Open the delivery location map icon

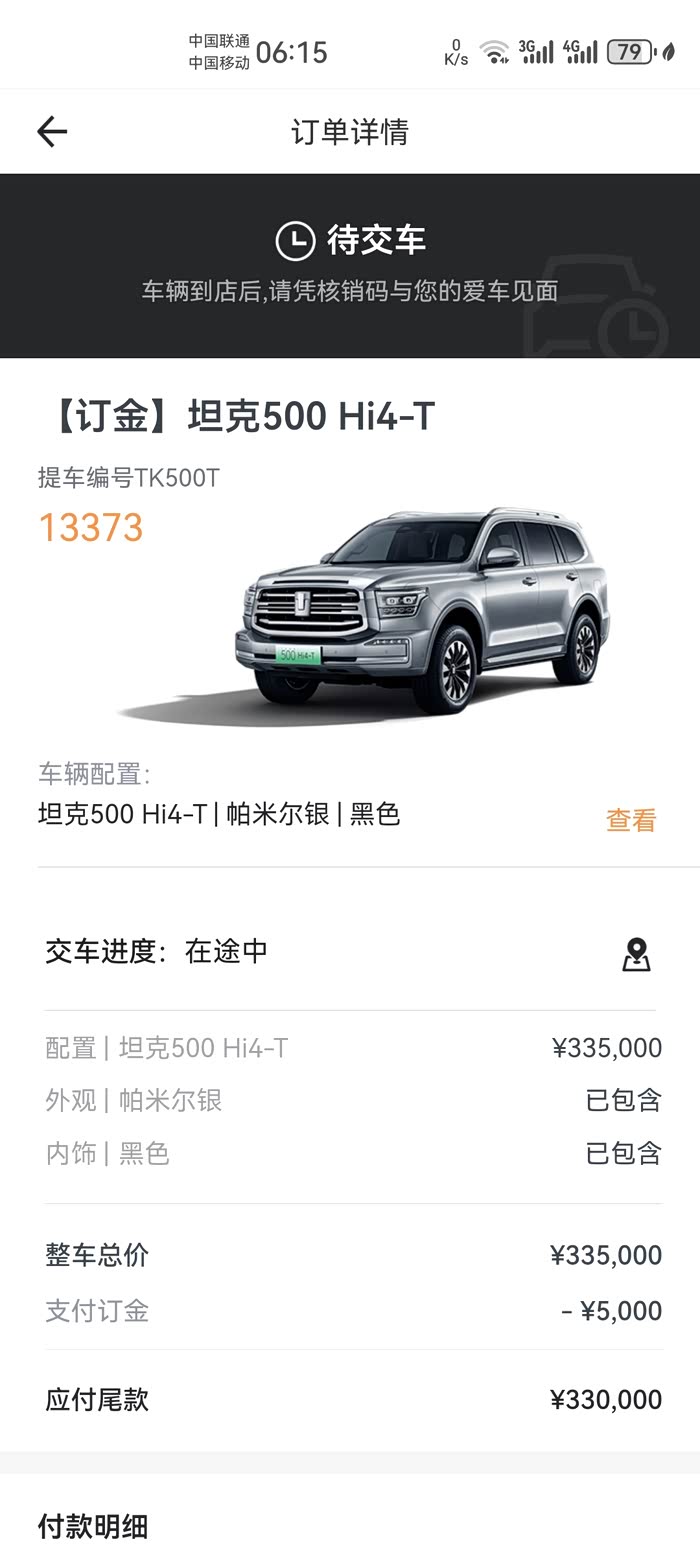[636, 954]
